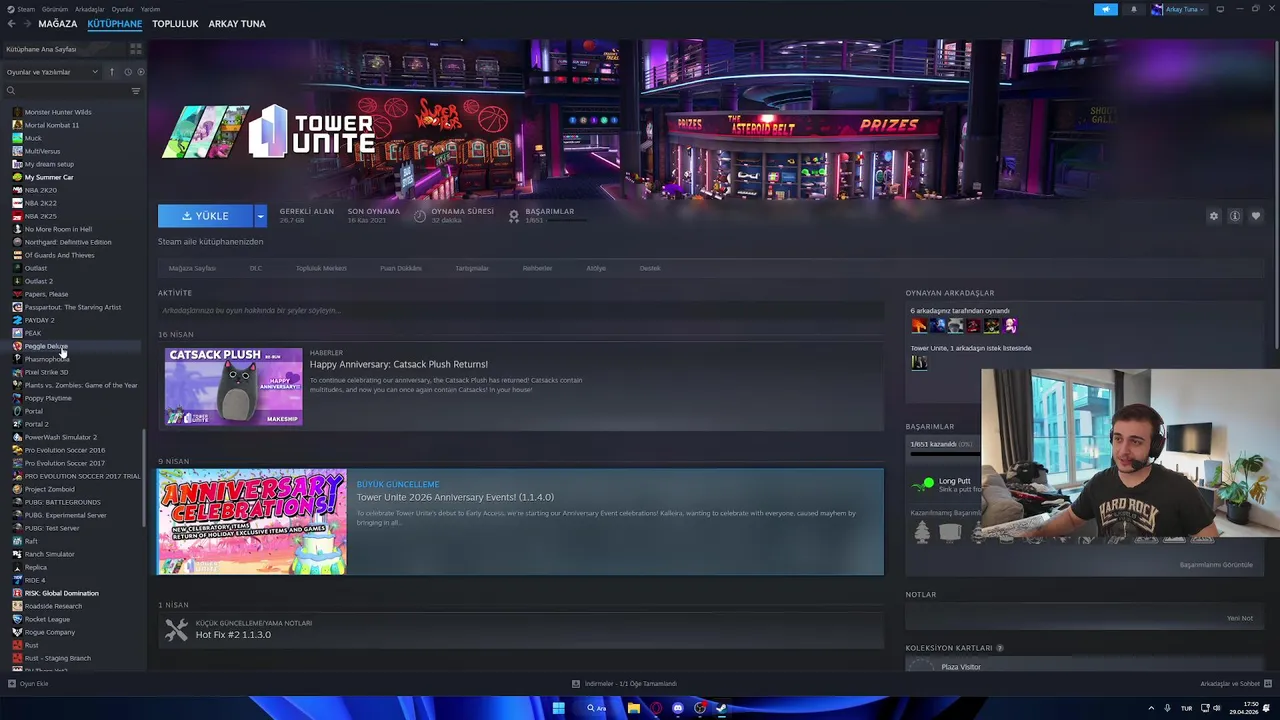Open the notifications bell

1133,9
